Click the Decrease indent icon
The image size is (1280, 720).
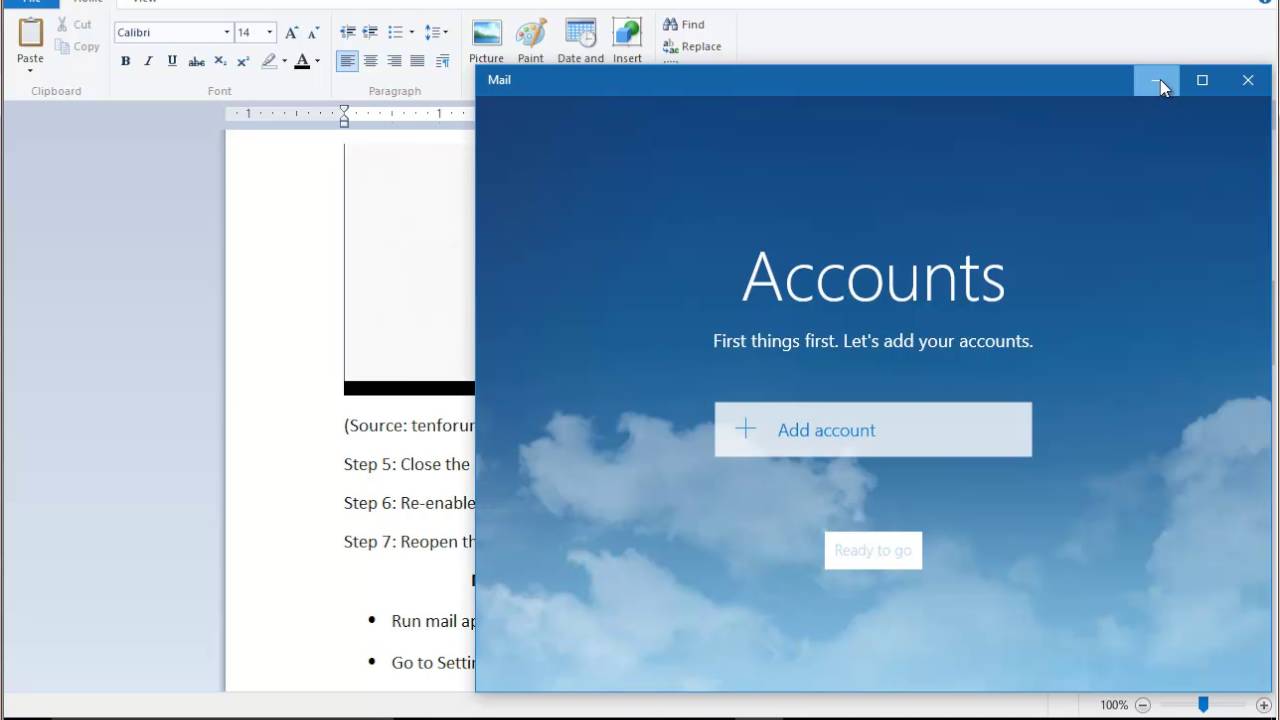347,32
